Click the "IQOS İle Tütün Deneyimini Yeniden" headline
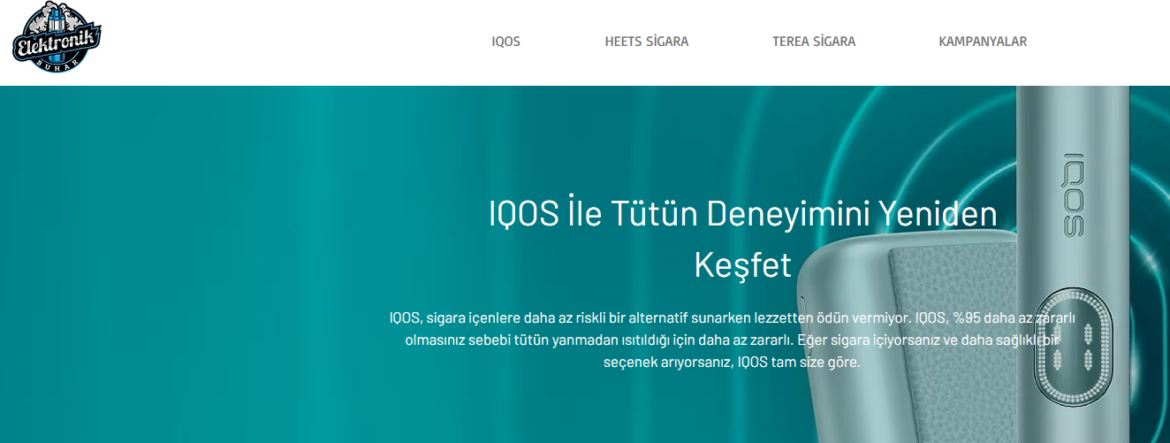1170x443 pixels. point(742,215)
